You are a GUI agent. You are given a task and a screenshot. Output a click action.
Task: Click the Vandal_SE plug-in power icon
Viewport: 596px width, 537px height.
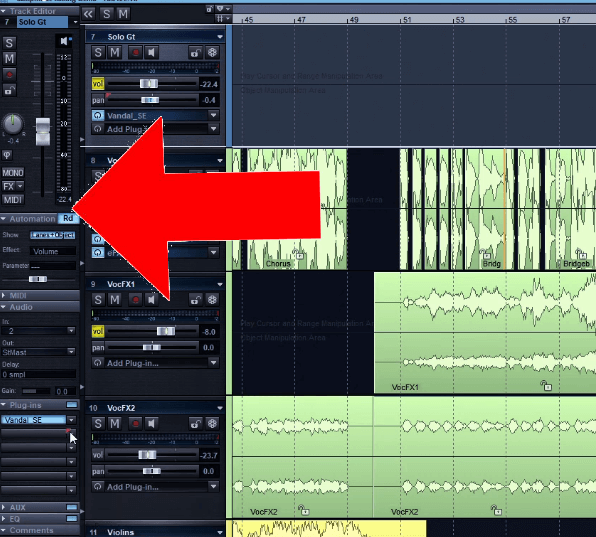click(98, 115)
